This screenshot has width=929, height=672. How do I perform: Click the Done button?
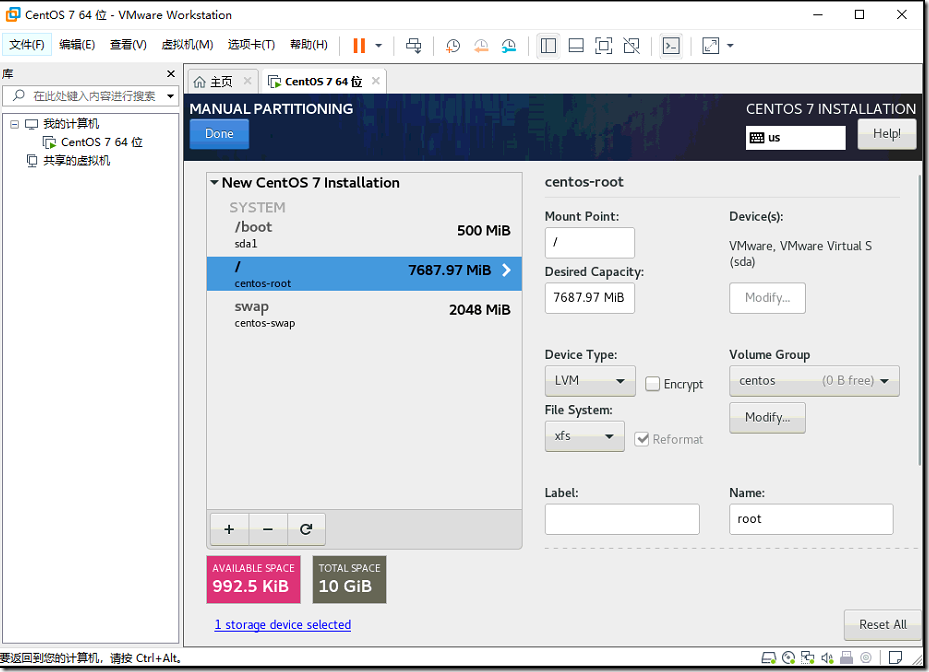point(219,134)
